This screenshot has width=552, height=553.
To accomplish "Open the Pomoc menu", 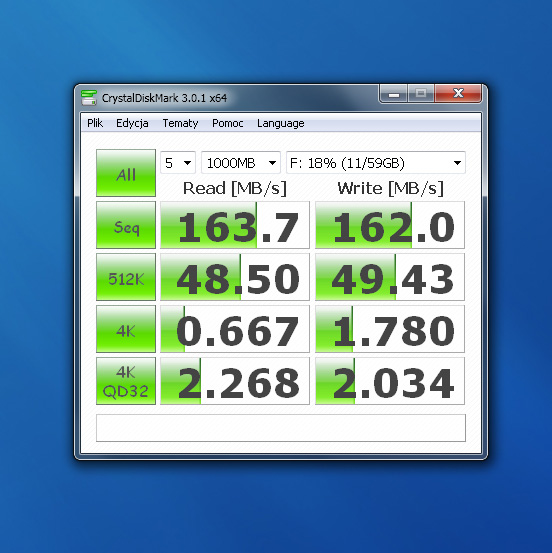I will tap(228, 123).
